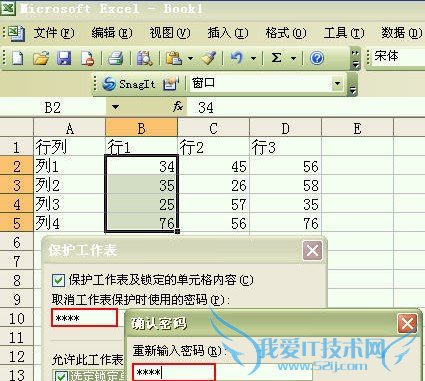Image resolution: width=425 pixels, height=381 pixels.
Task: Click the fx insert function icon
Action: (x=178, y=107)
